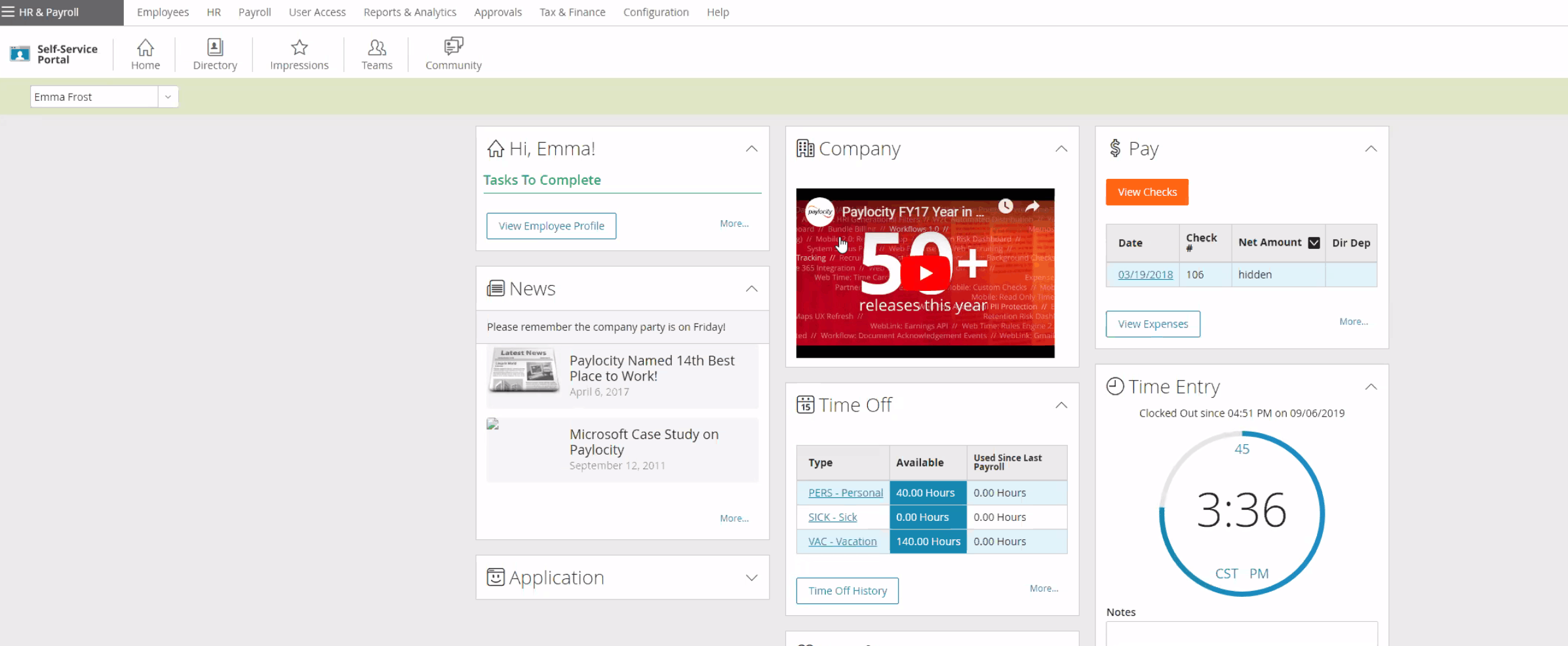Open the User Access menu
1568x646 pixels.
[x=317, y=12]
